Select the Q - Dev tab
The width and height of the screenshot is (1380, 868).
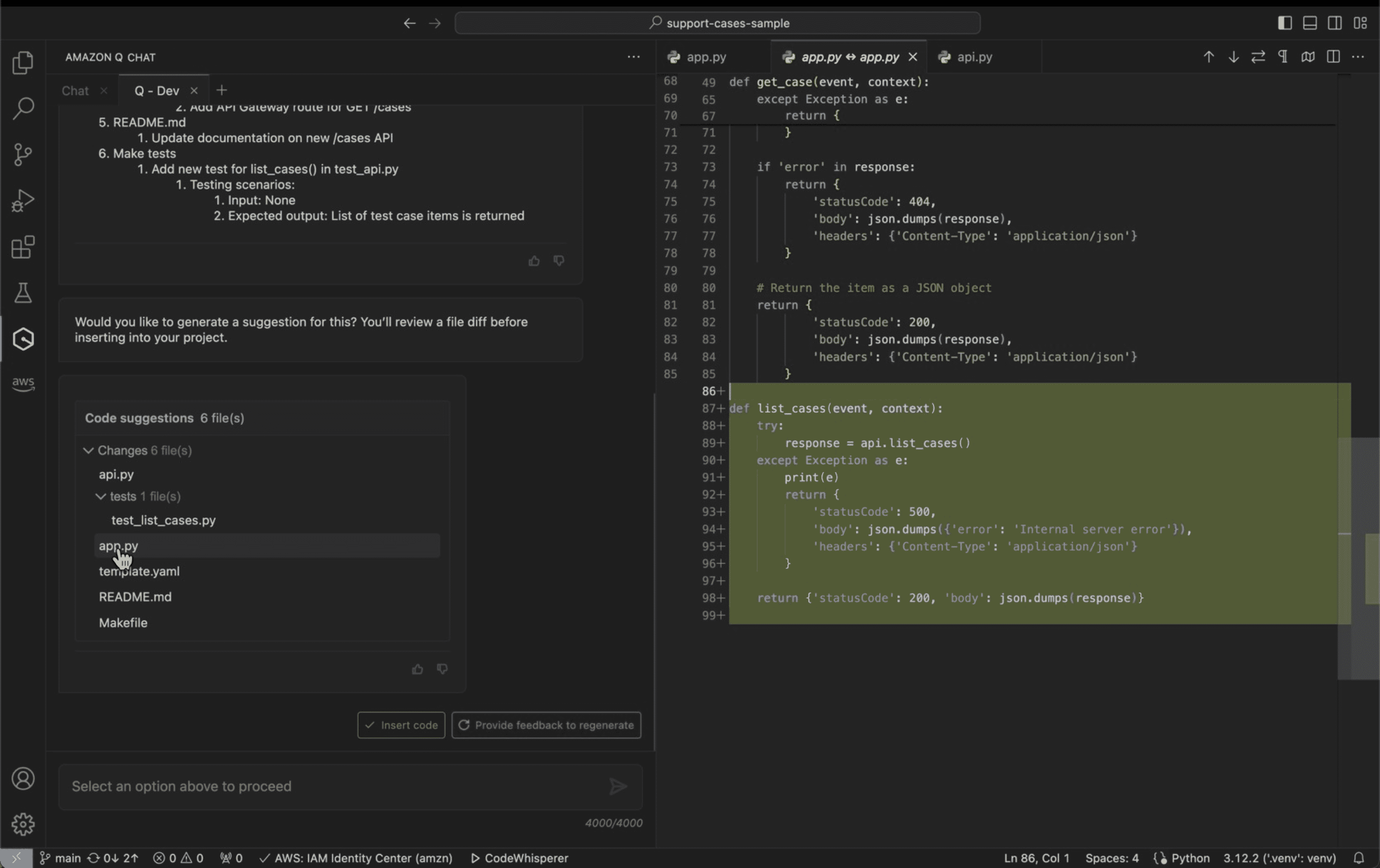[x=157, y=90]
